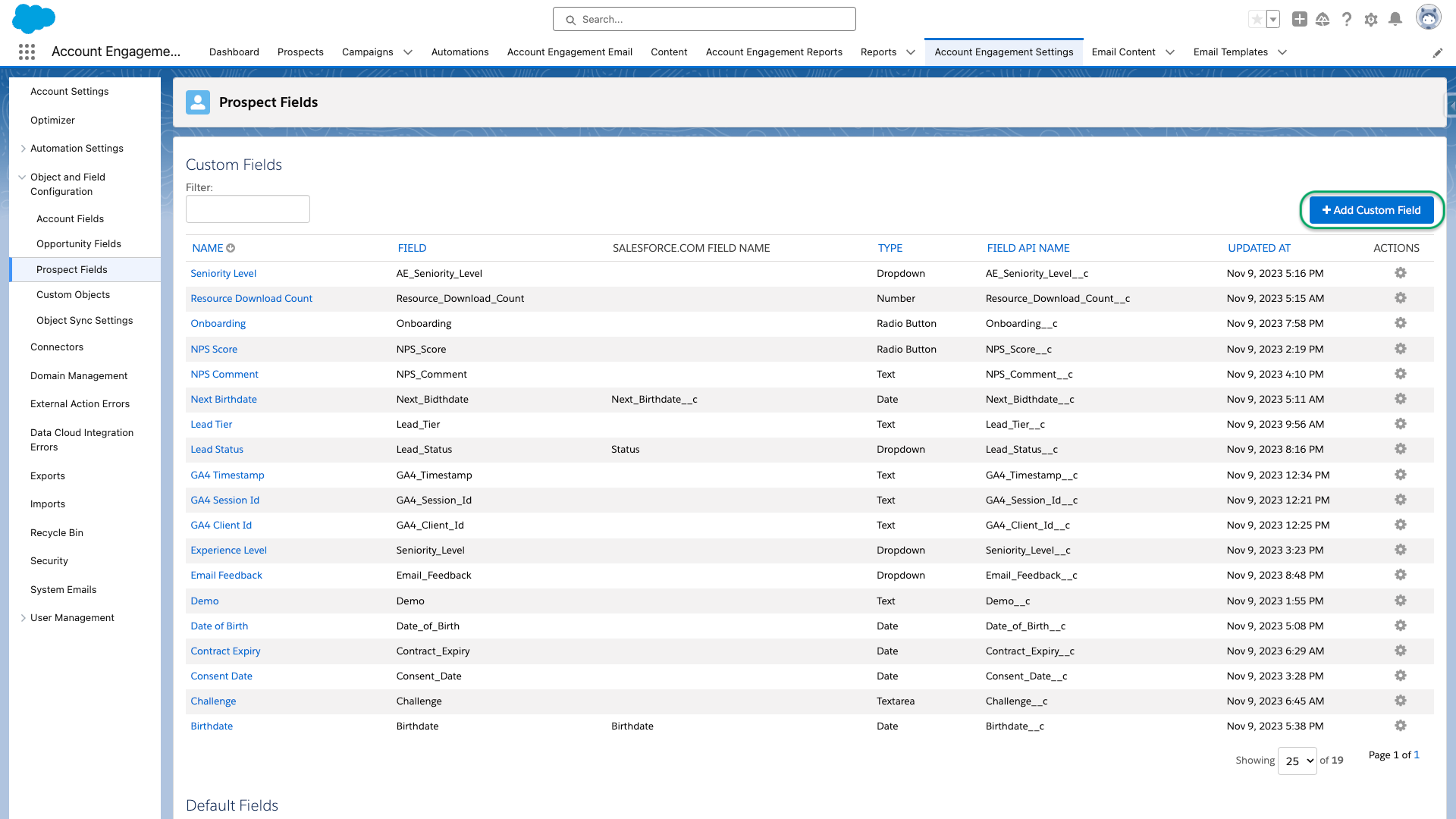Image resolution: width=1456 pixels, height=819 pixels.
Task: Open the Global Actions plus icon
Action: pos(1300,20)
